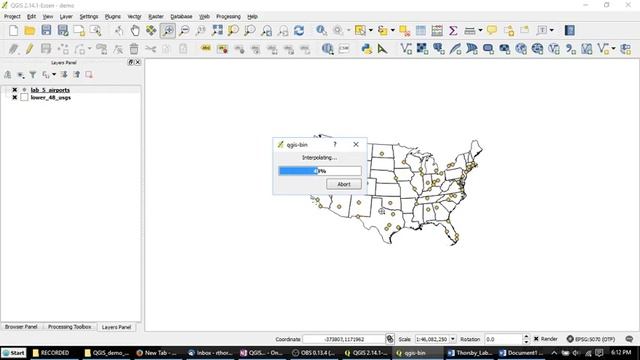Viewport: 640px width, 360px height.
Task: Select the lab_5_airports layer name
Action: click(50, 90)
